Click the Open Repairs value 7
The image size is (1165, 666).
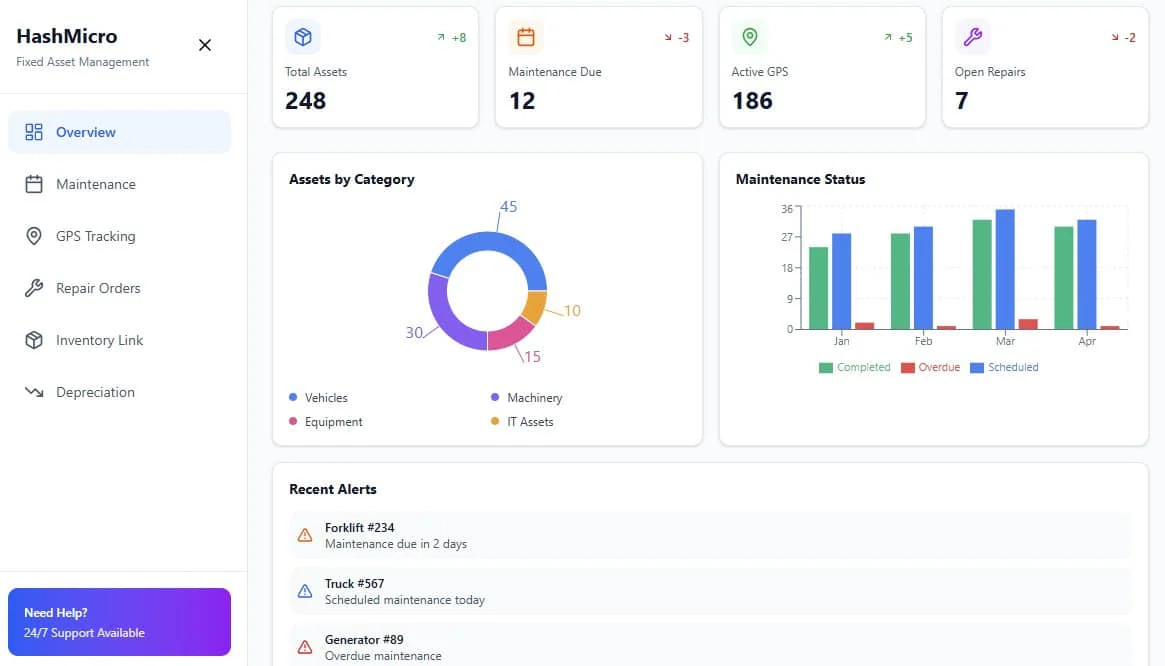pyautogui.click(x=961, y=100)
